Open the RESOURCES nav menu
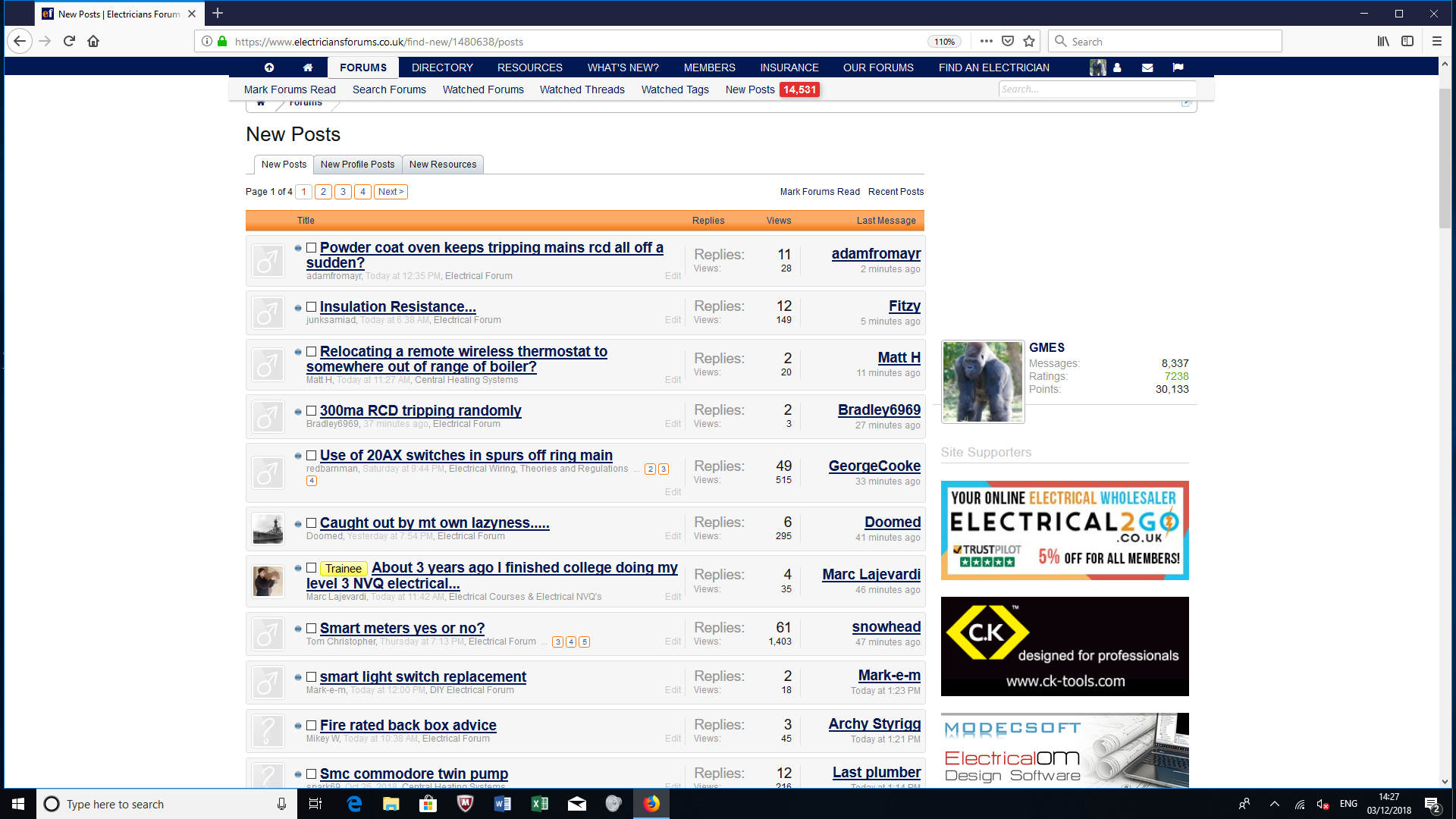Viewport: 1456px width, 819px height. 530,67
